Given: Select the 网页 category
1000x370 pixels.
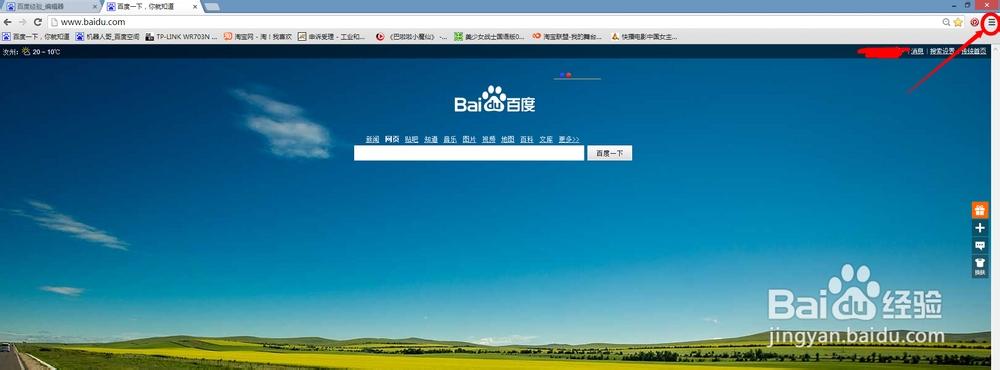Looking at the screenshot, I should coord(392,139).
